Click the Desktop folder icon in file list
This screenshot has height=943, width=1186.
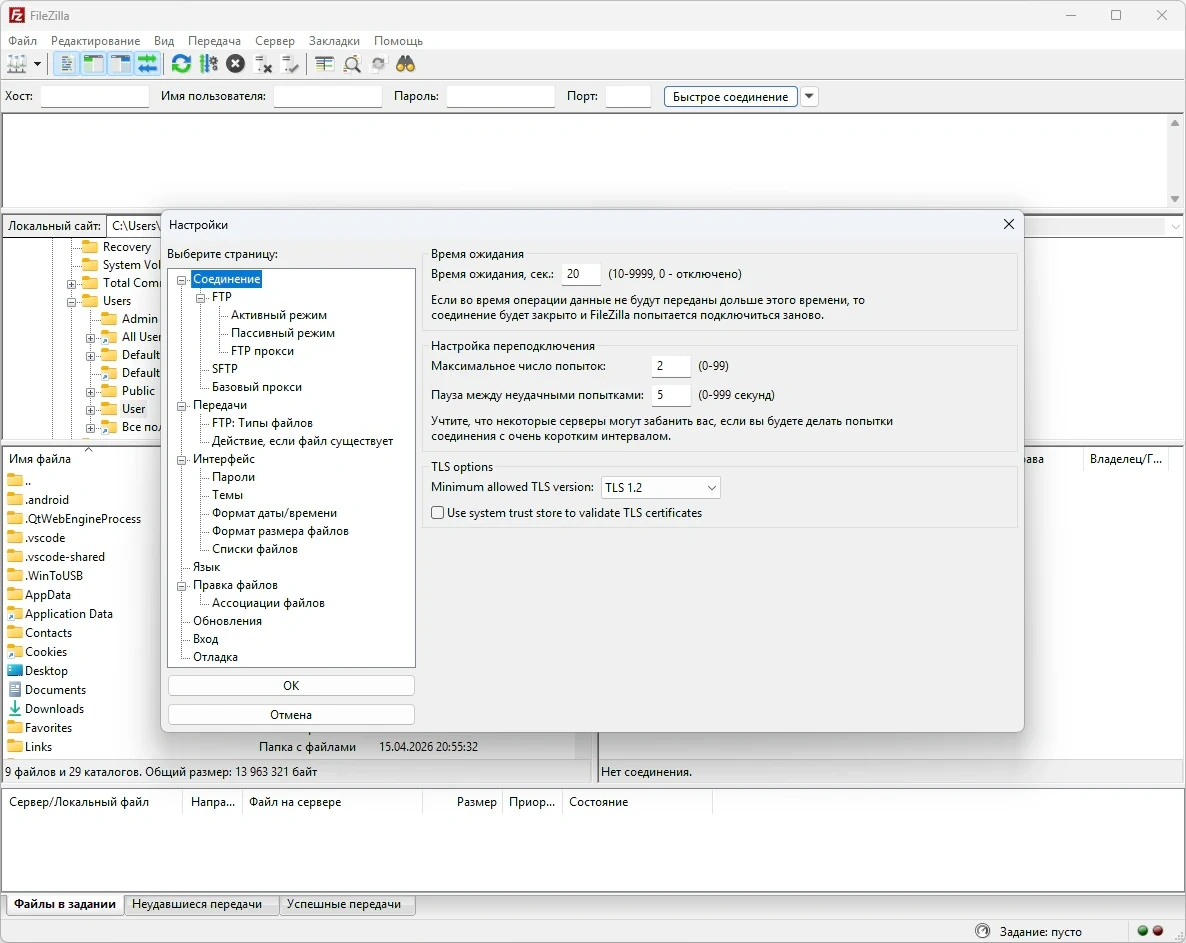(14, 671)
